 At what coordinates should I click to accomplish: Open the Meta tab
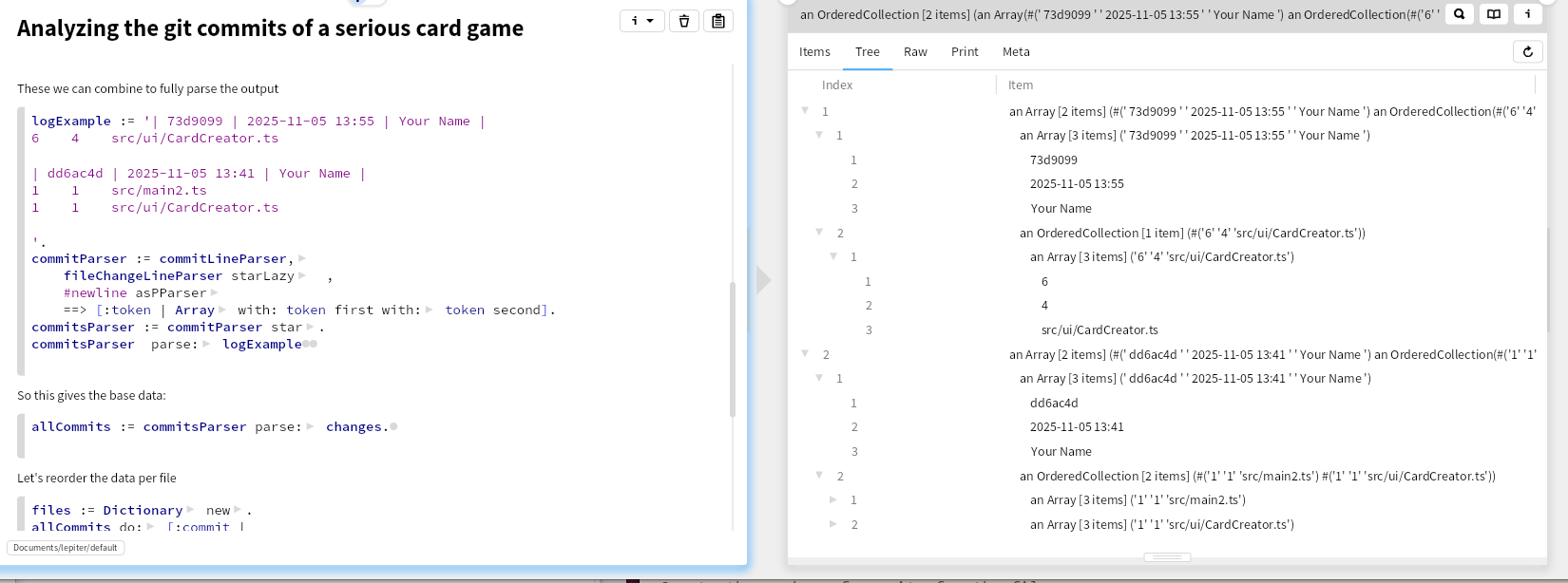1016,52
